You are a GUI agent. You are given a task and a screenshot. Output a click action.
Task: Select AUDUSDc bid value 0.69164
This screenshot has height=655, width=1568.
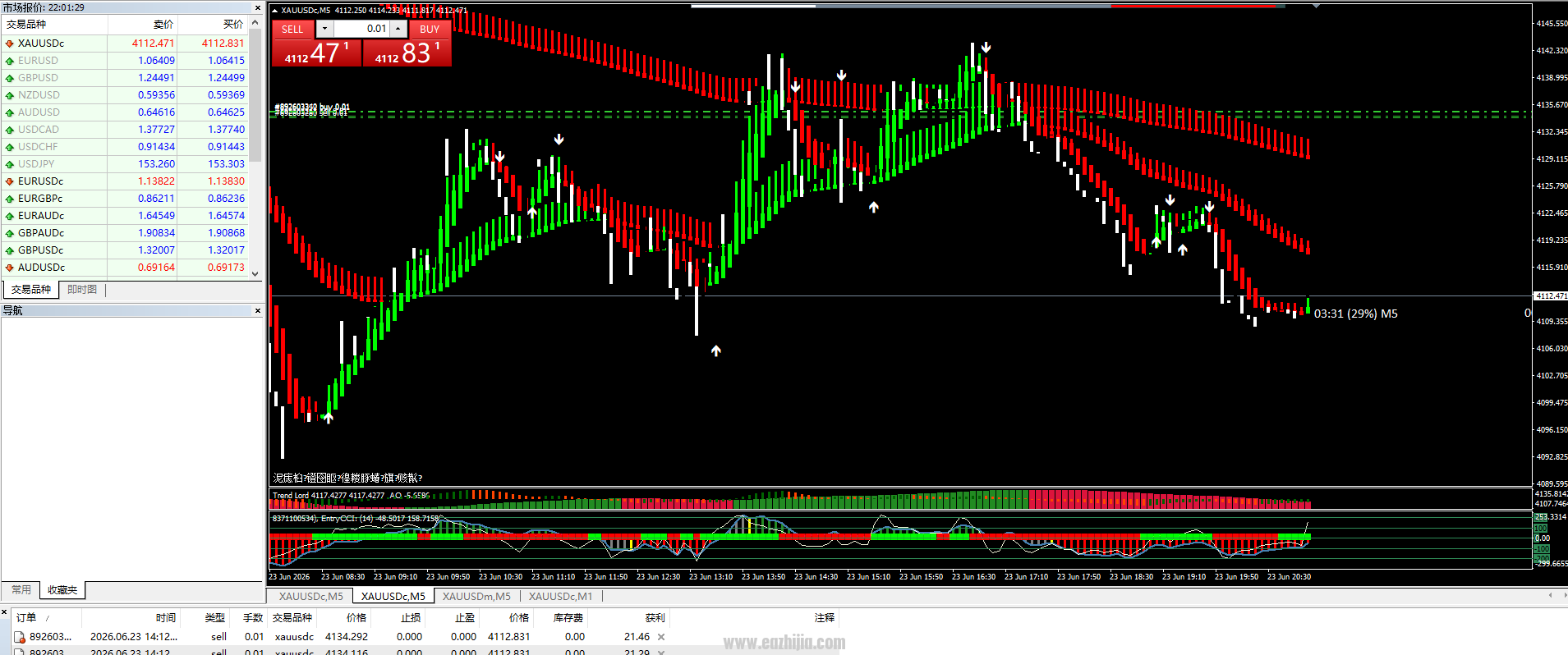[x=157, y=268]
